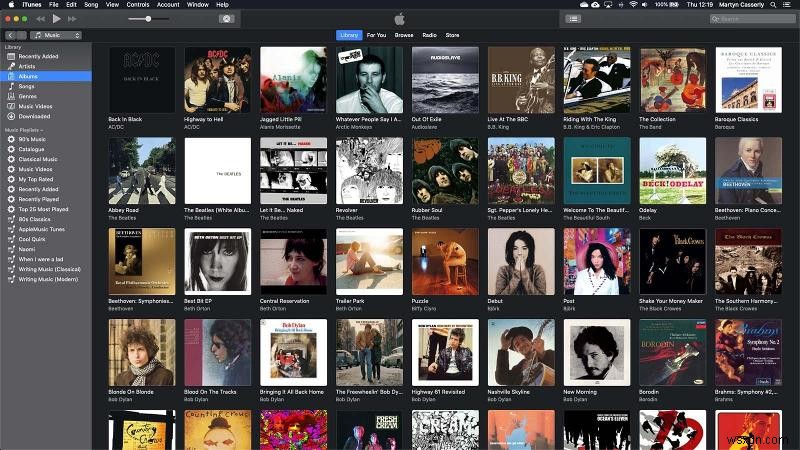Skip to the previous track
The width and height of the screenshot is (800, 450).
pos(40,19)
